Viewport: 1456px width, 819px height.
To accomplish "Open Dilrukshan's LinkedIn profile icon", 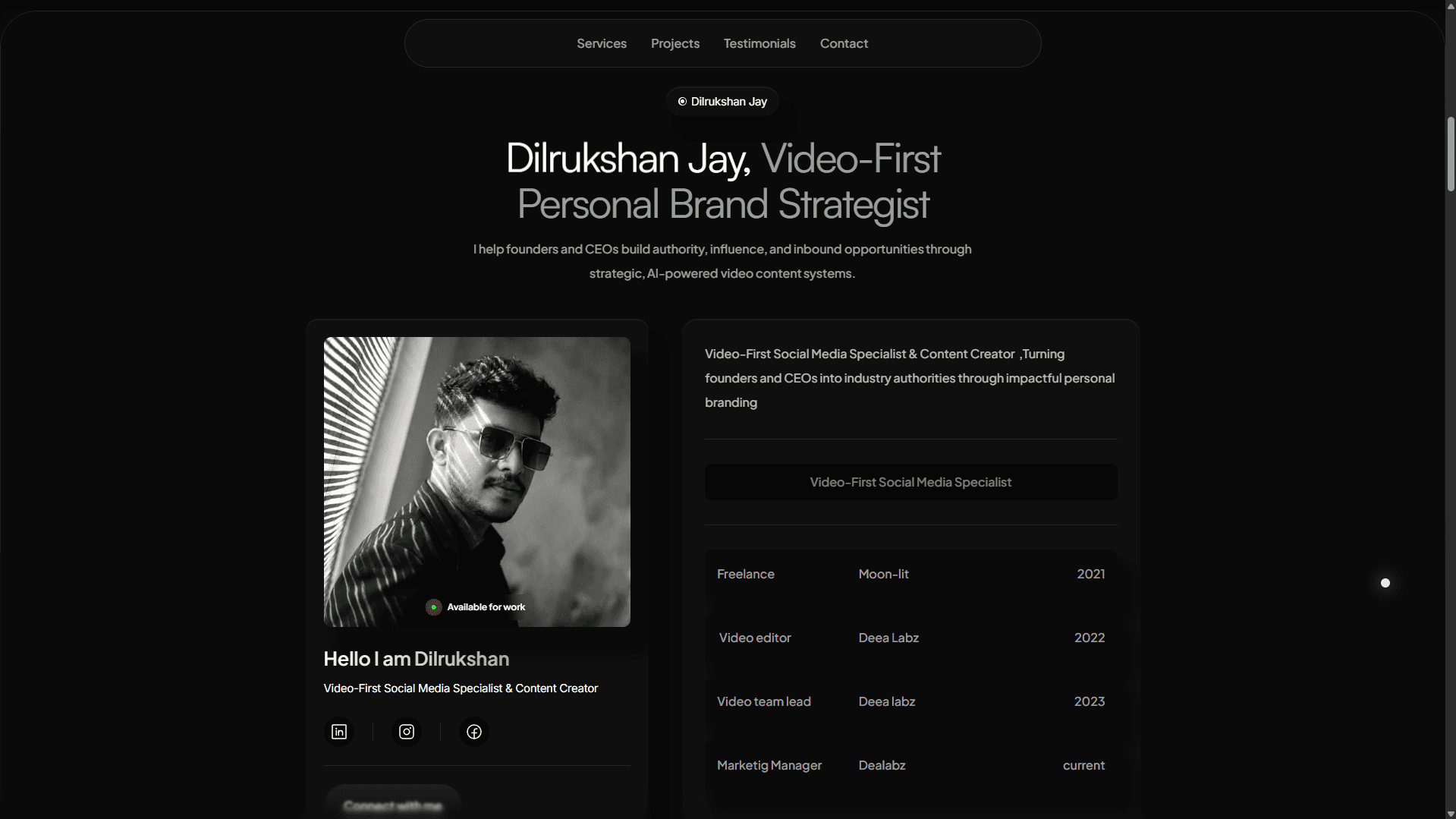I will [x=338, y=731].
